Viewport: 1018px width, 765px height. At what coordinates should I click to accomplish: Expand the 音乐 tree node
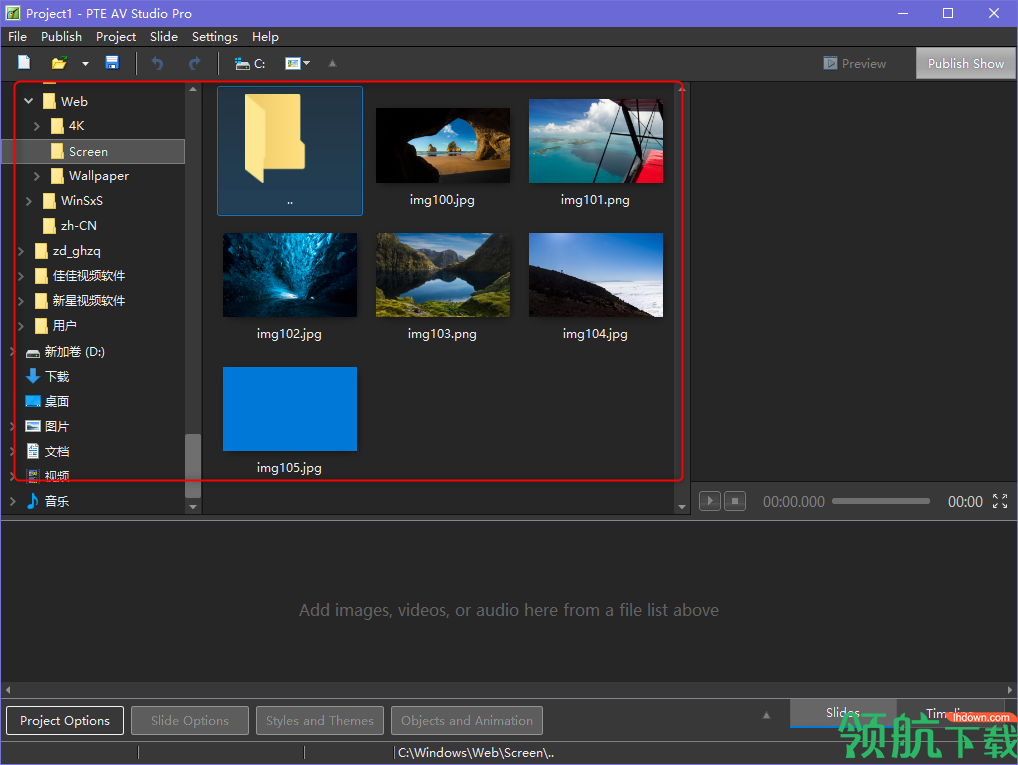click(12, 501)
